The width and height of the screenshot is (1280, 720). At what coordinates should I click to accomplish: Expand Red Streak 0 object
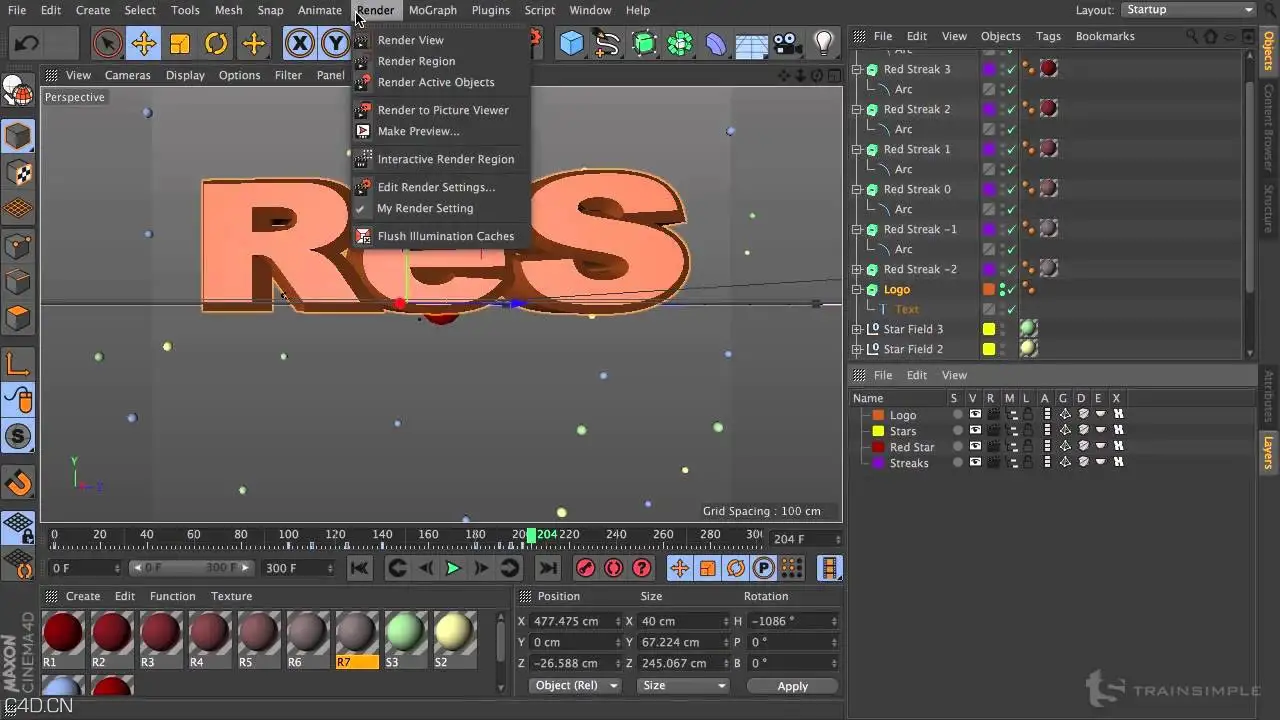point(857,189)
